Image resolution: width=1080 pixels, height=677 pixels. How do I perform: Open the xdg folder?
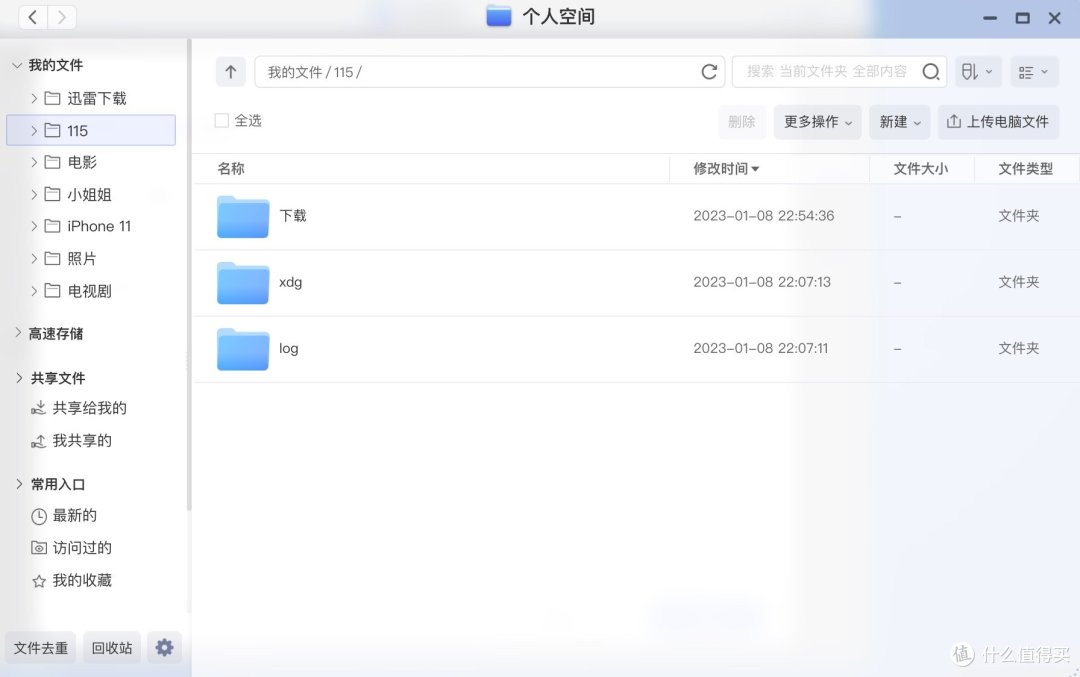coord(291,282)
